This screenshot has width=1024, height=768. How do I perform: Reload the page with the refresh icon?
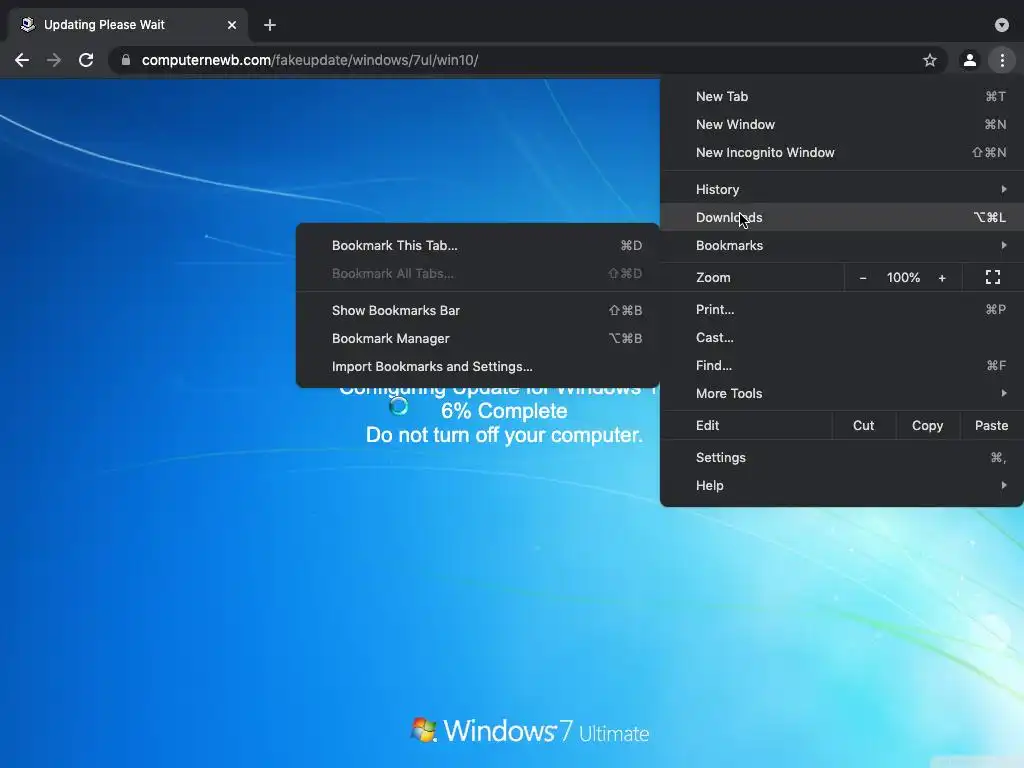[86, 60]
